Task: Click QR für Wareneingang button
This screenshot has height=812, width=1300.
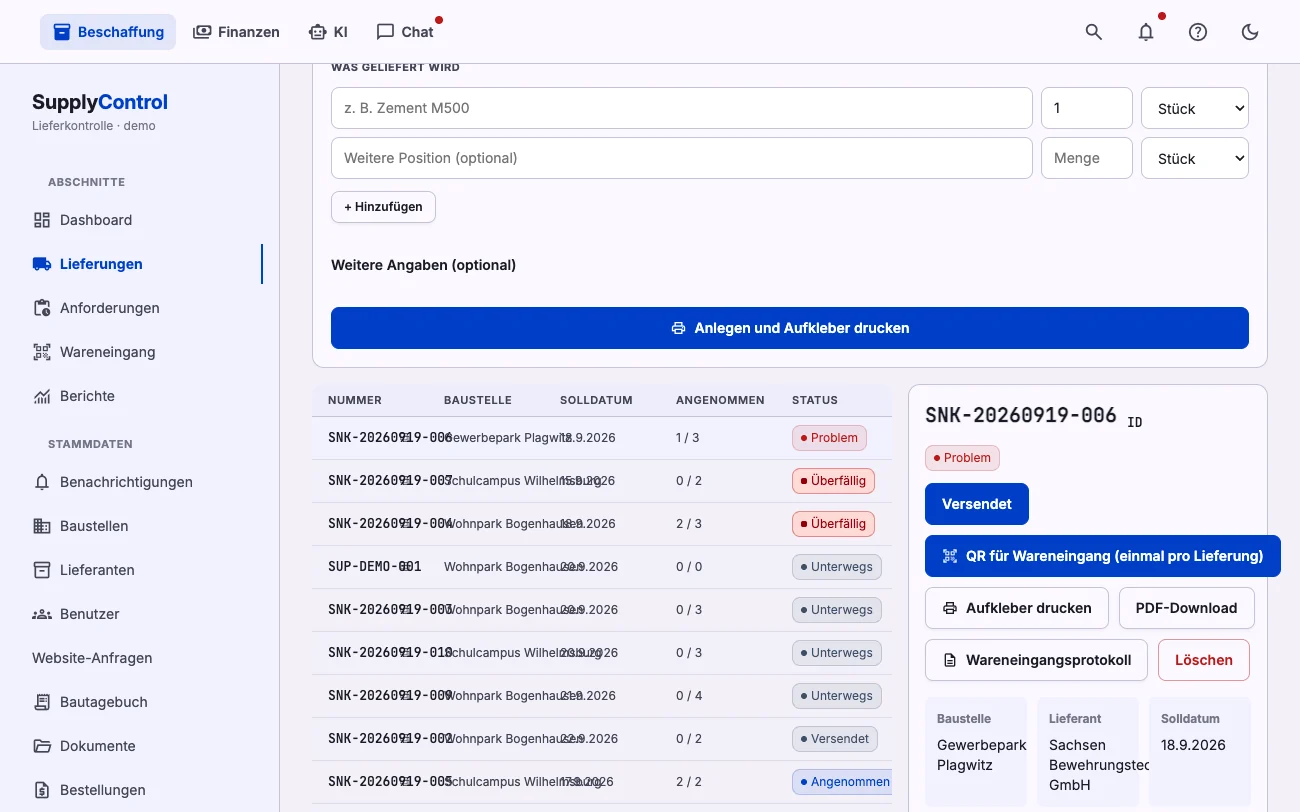Action: point(1103,556)
